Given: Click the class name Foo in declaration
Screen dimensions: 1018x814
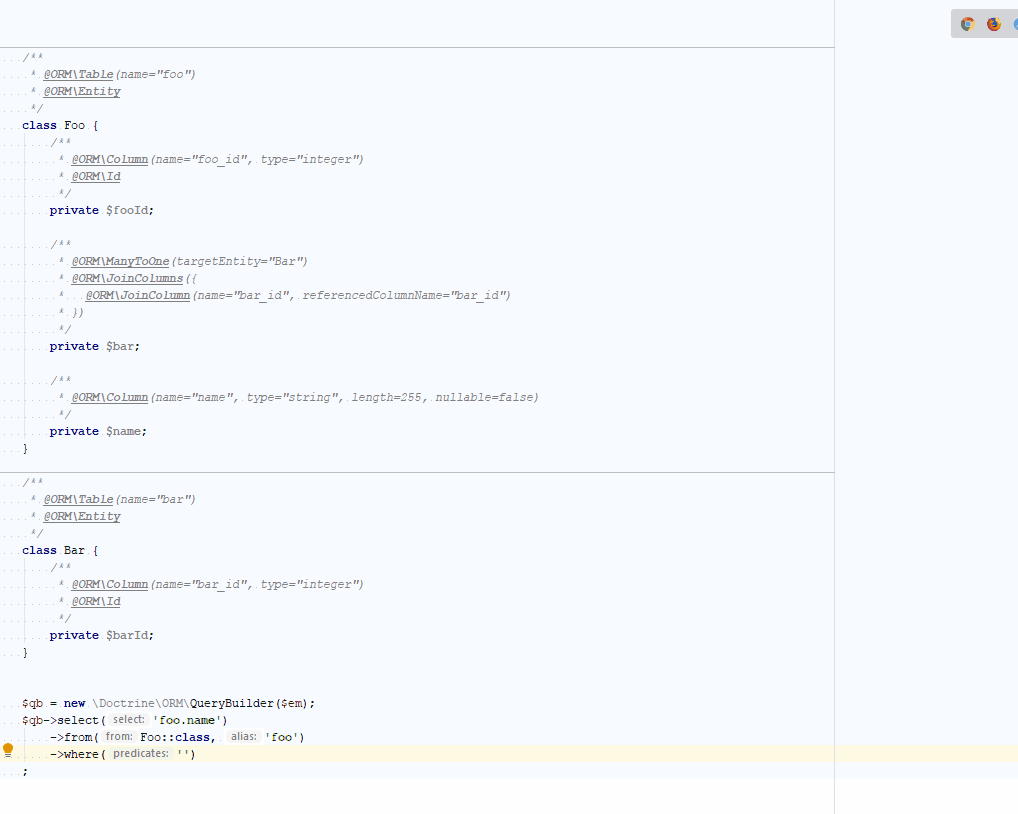Looking at the screenshot, I should [x=75, y=125].
